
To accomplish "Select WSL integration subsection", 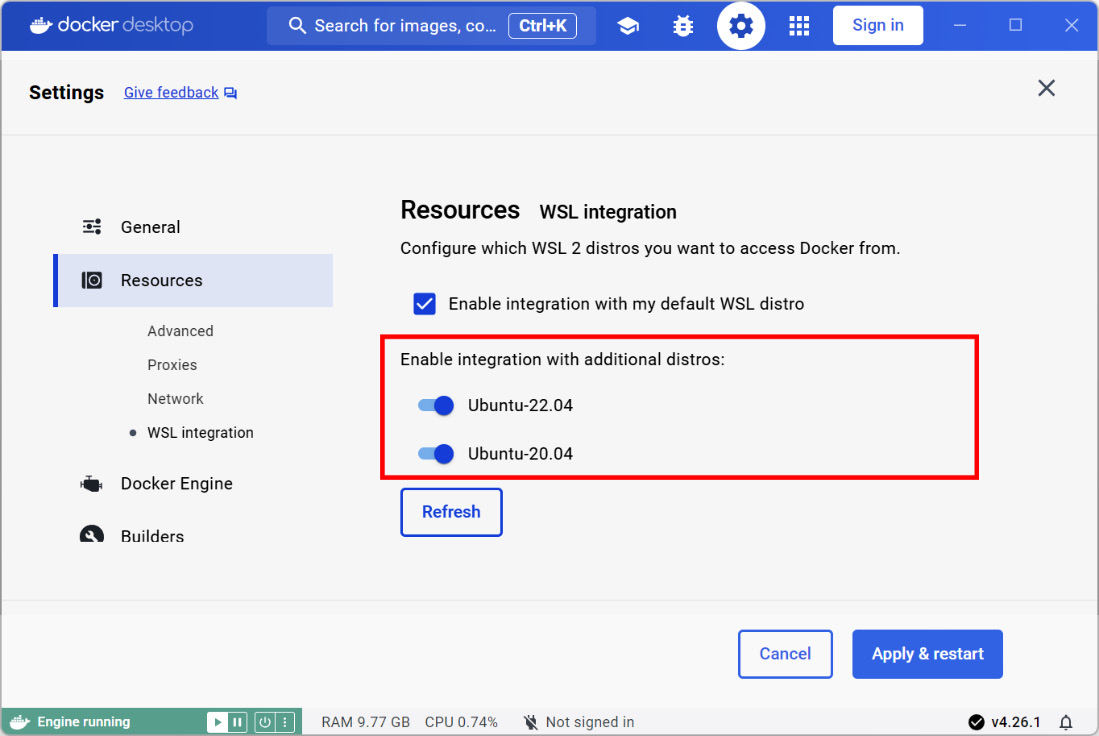I will tap(200, 432).
